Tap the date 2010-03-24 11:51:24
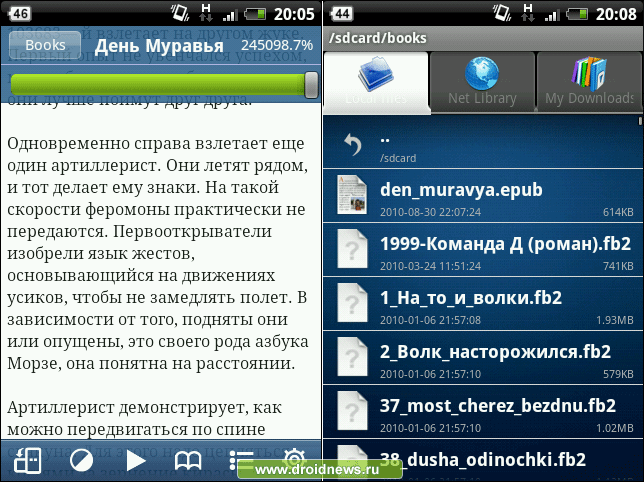Screen dimensions: 644x482 point(430,266)
